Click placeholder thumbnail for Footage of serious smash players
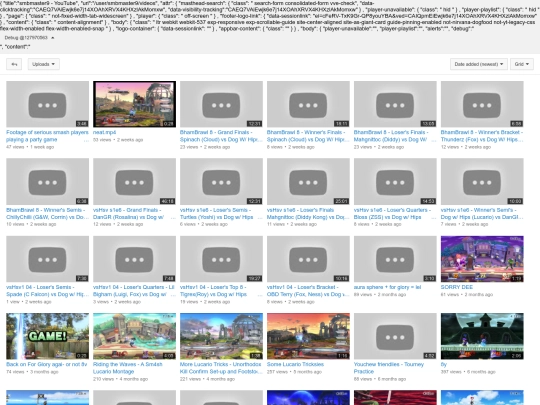 pos(48,104)
